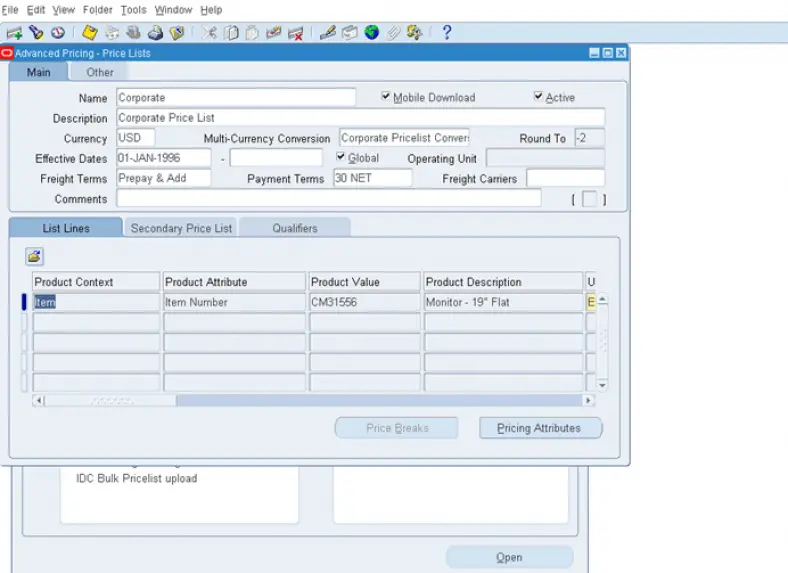Open Translations via the globe icon
Screen dimensions: 788x573
372,33
